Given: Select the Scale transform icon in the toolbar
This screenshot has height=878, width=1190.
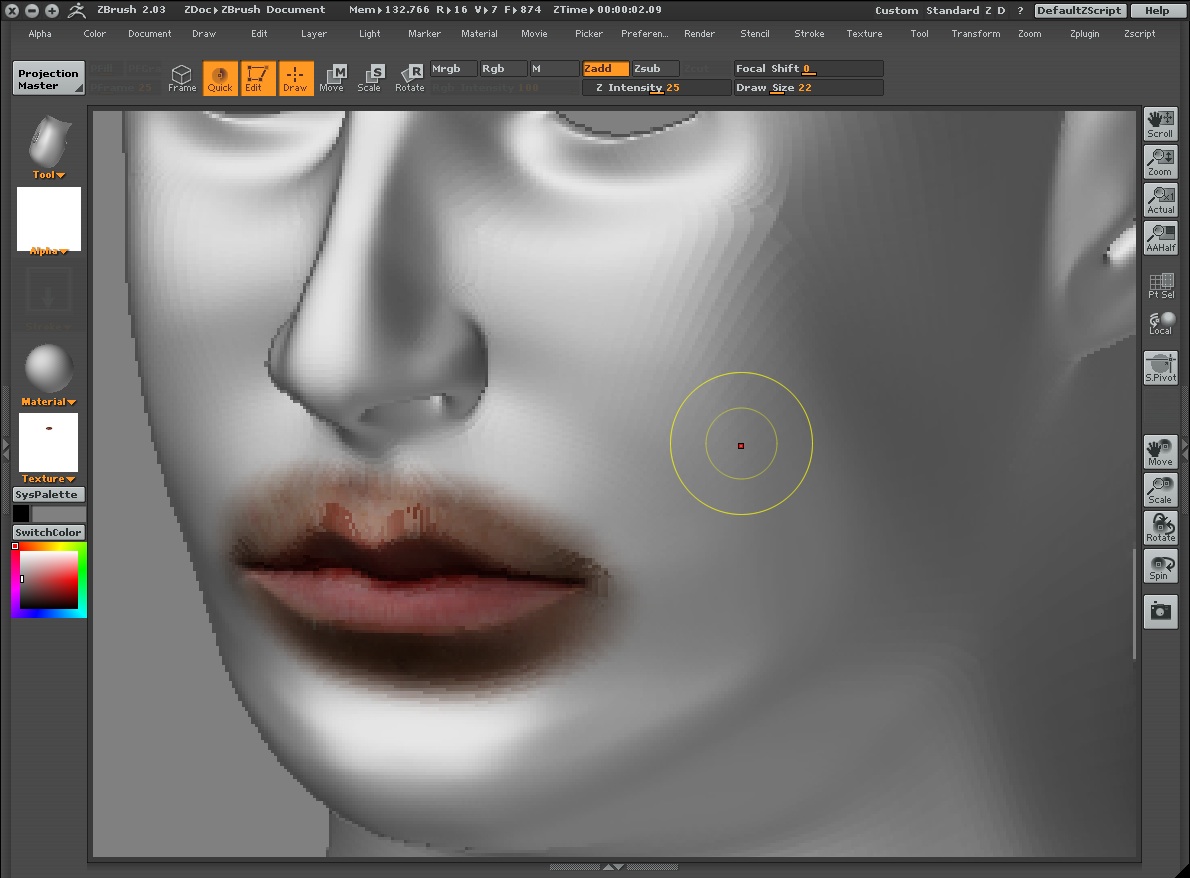Looking at the screenshot, I should (370, 77).
